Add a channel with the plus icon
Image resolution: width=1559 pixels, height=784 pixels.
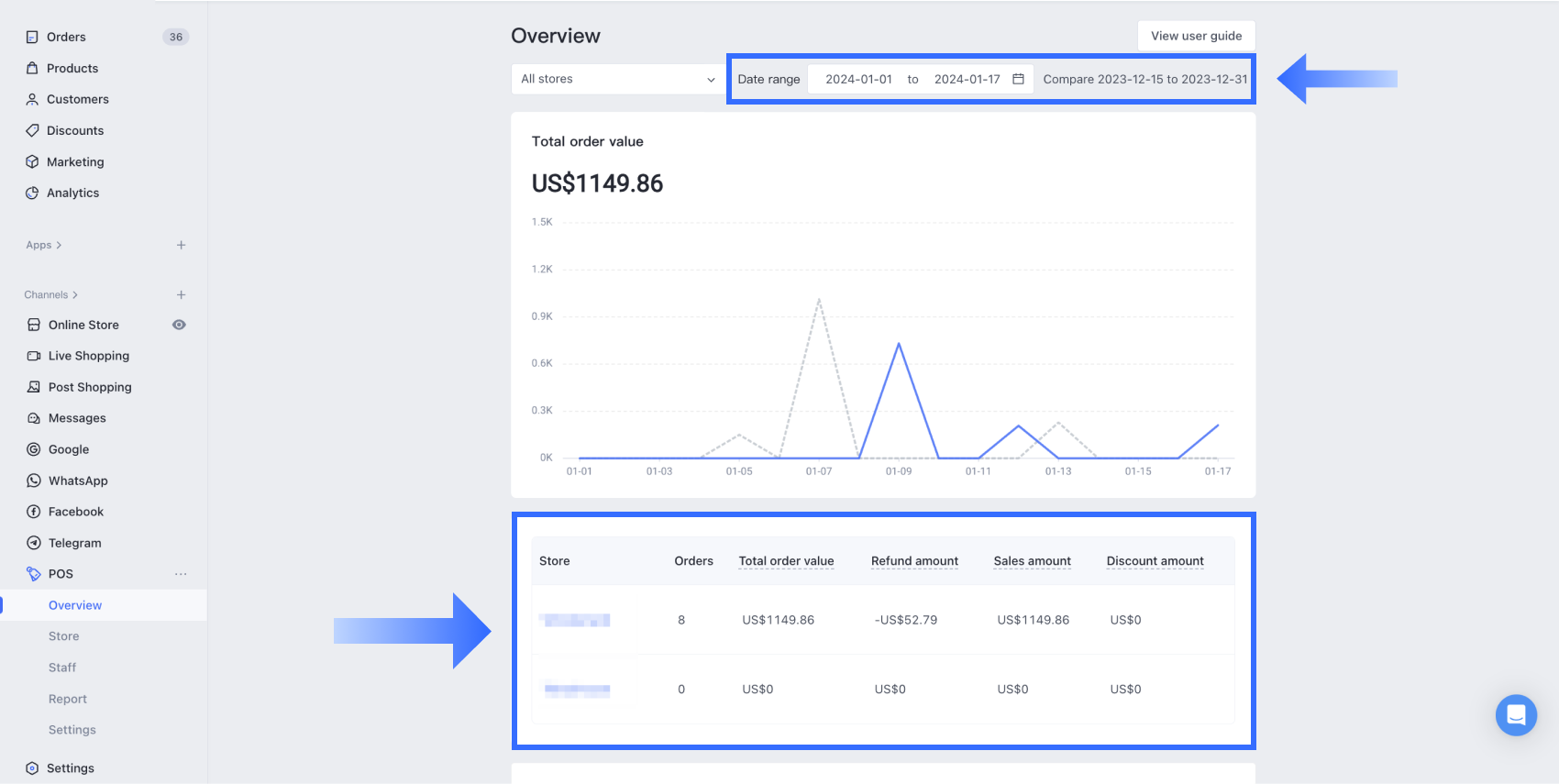(x=181, y=294)
